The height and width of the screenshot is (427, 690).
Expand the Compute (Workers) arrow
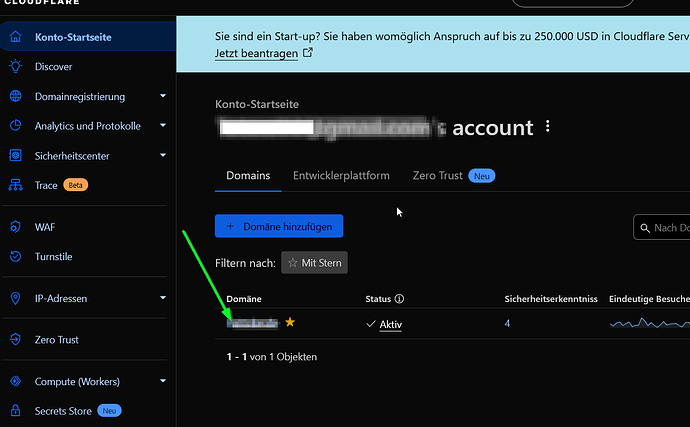(163, 381)
